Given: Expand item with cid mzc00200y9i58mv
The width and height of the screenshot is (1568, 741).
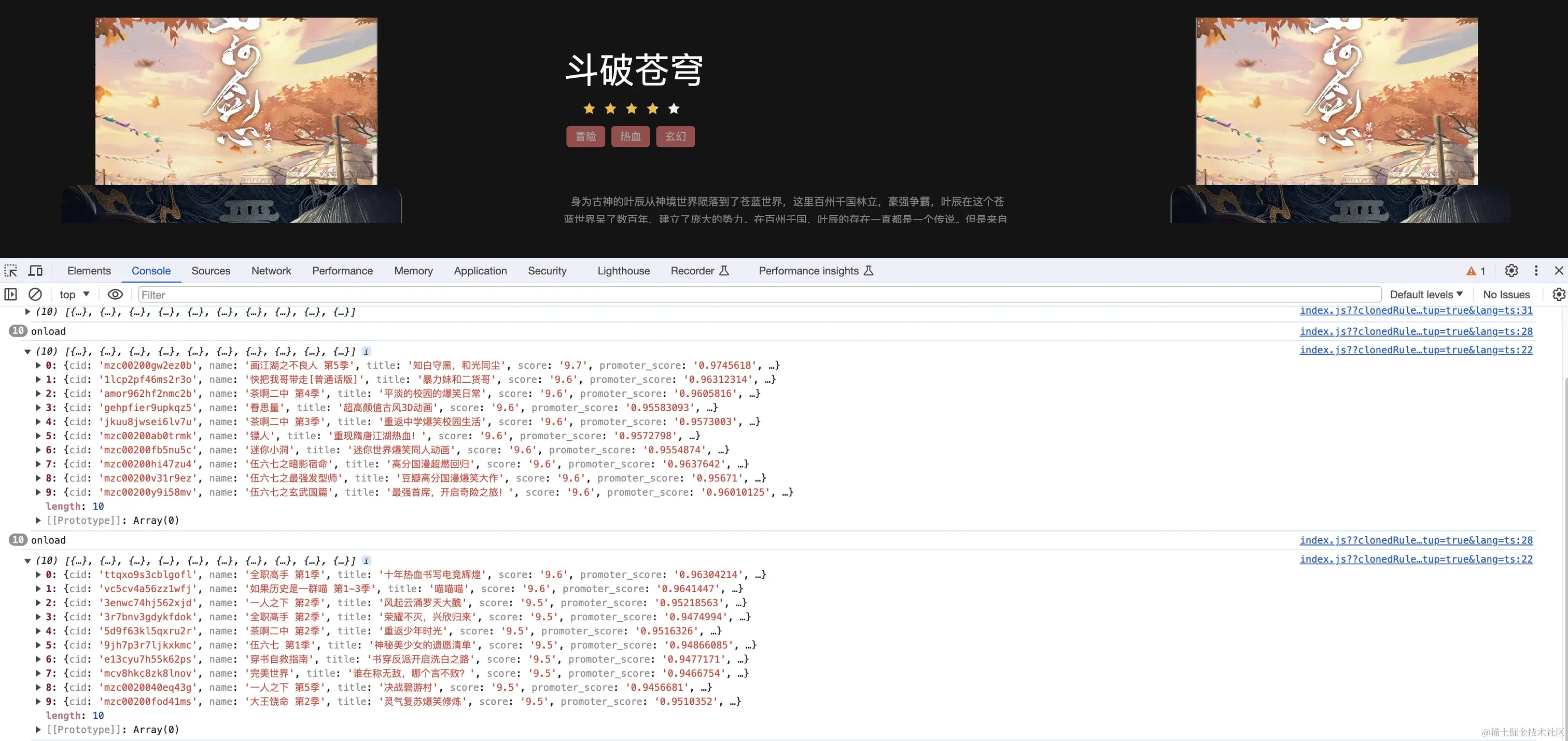Looking at the screenshot, I should tap(38, 493).
